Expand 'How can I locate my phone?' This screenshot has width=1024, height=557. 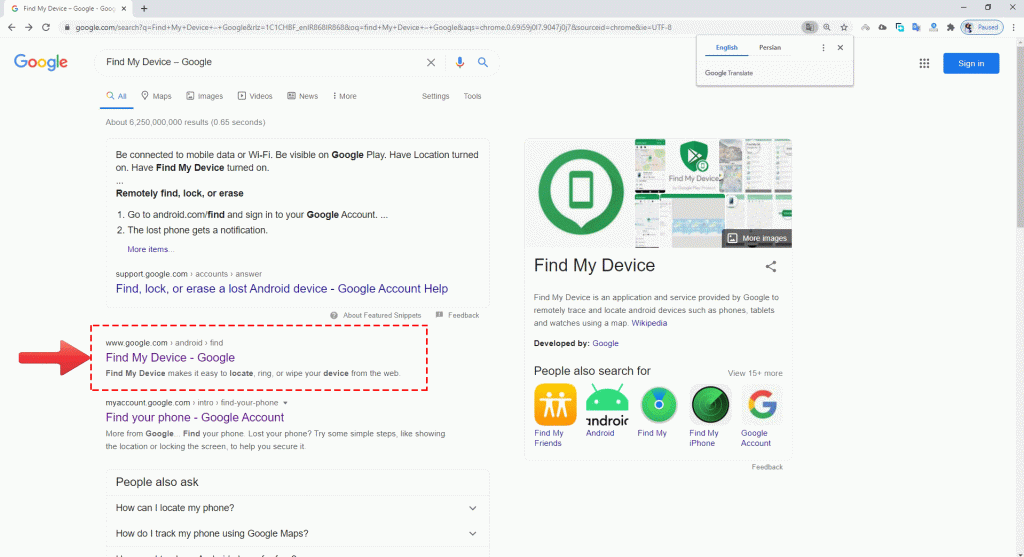click(297, 508)
